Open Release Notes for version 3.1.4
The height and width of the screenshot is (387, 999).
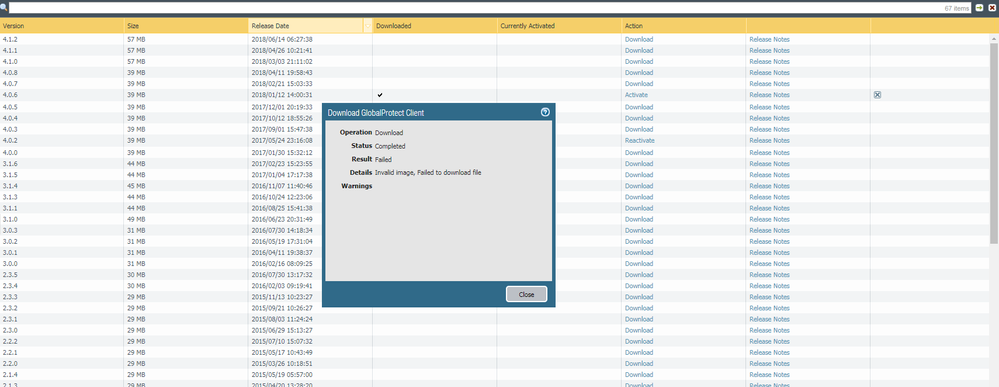(770, 186)
